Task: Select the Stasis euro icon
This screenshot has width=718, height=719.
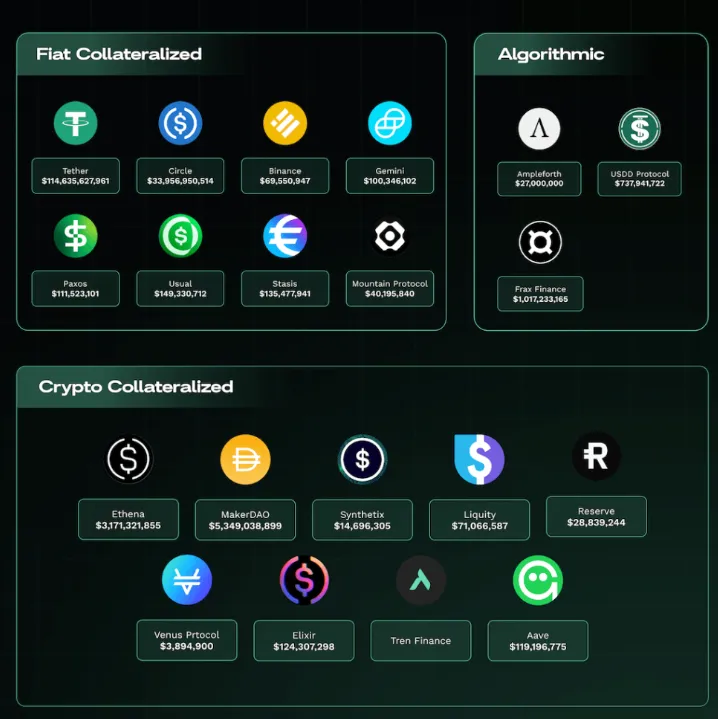Action: [x=285, y=236]
